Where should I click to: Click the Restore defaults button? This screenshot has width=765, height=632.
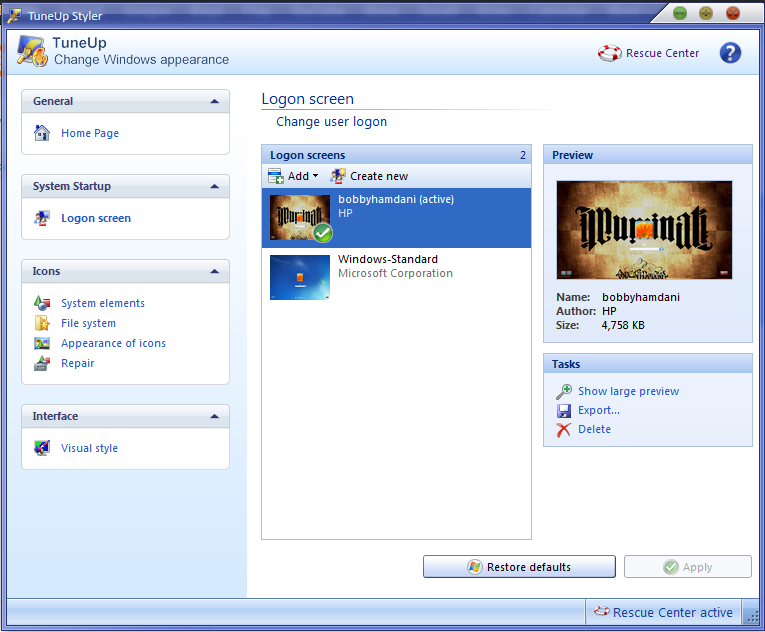(x=519, y=567)
